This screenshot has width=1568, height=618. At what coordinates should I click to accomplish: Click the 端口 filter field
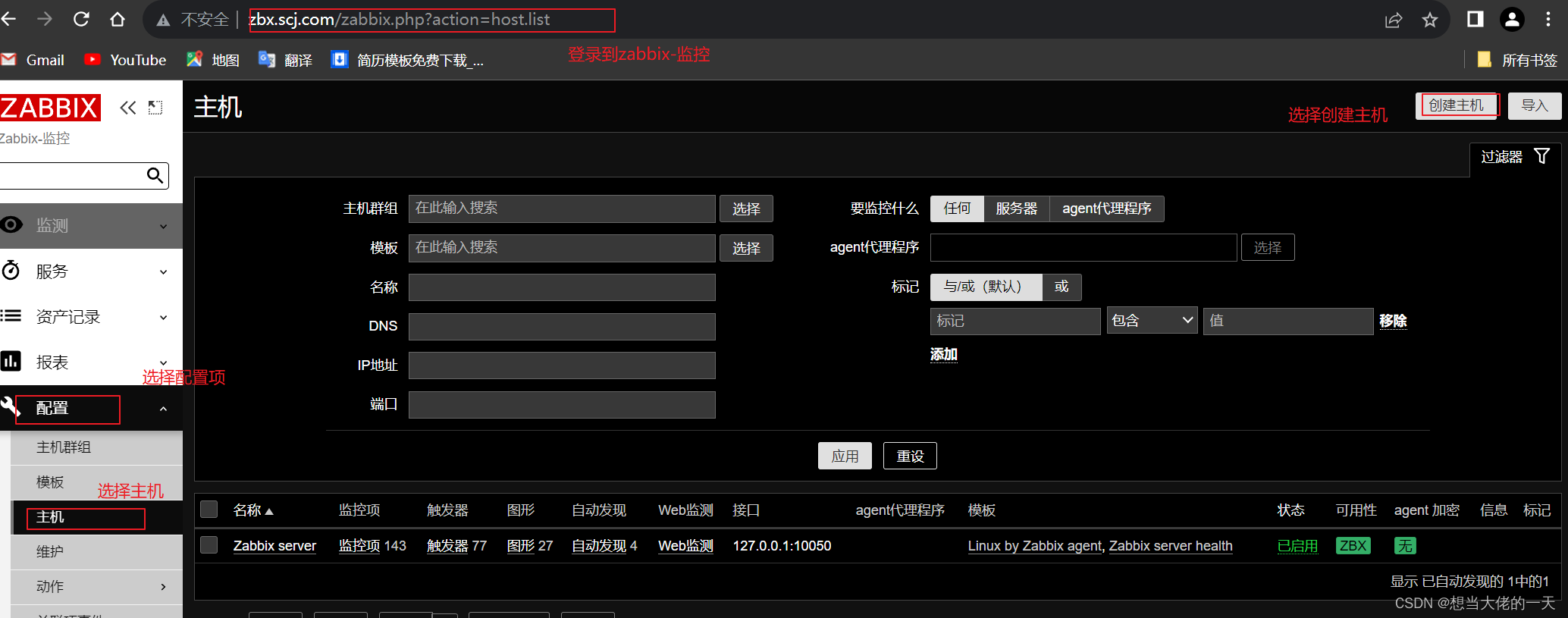click(562, 405)
